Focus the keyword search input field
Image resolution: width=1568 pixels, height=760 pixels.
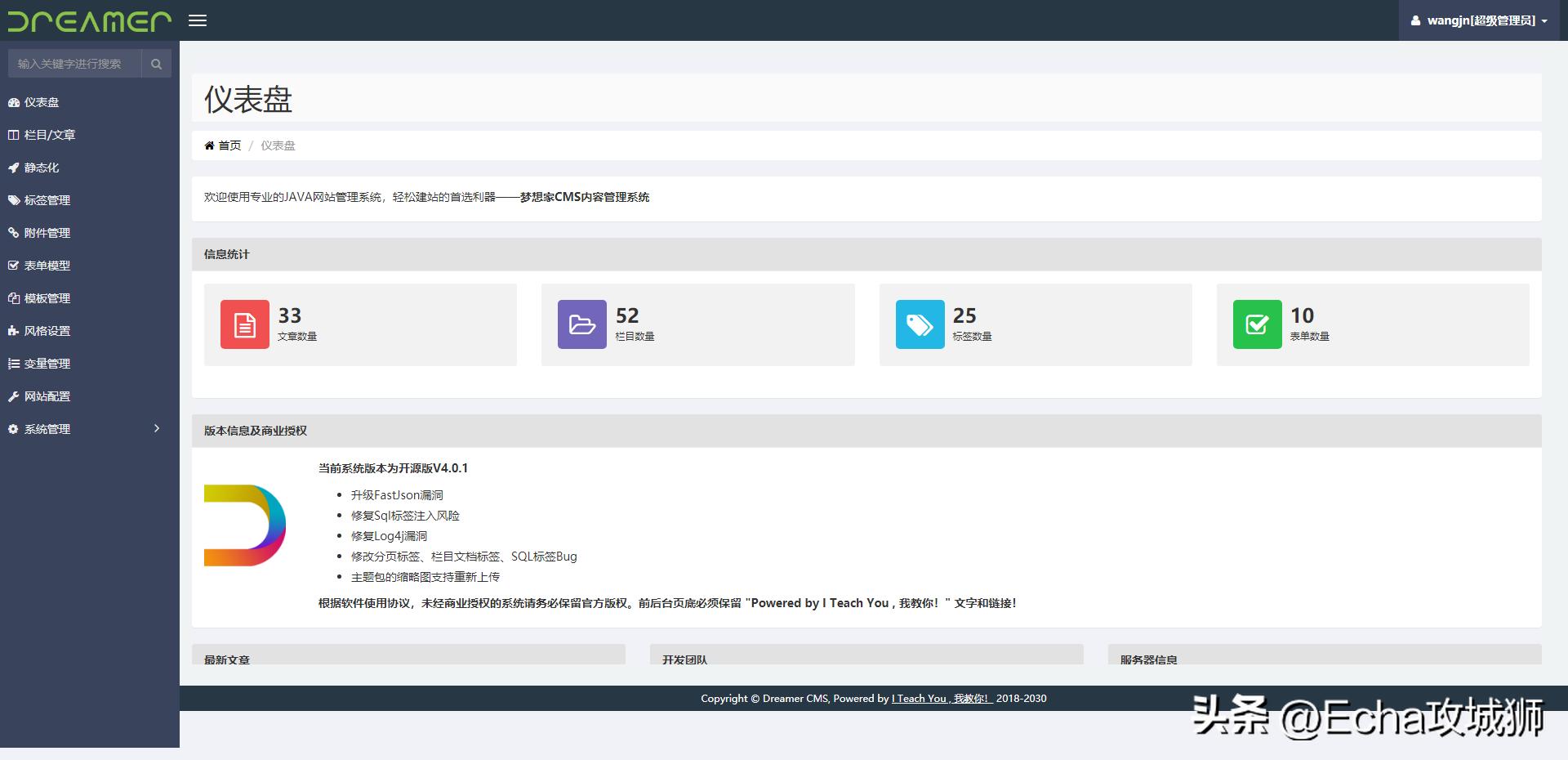(74, 64)
